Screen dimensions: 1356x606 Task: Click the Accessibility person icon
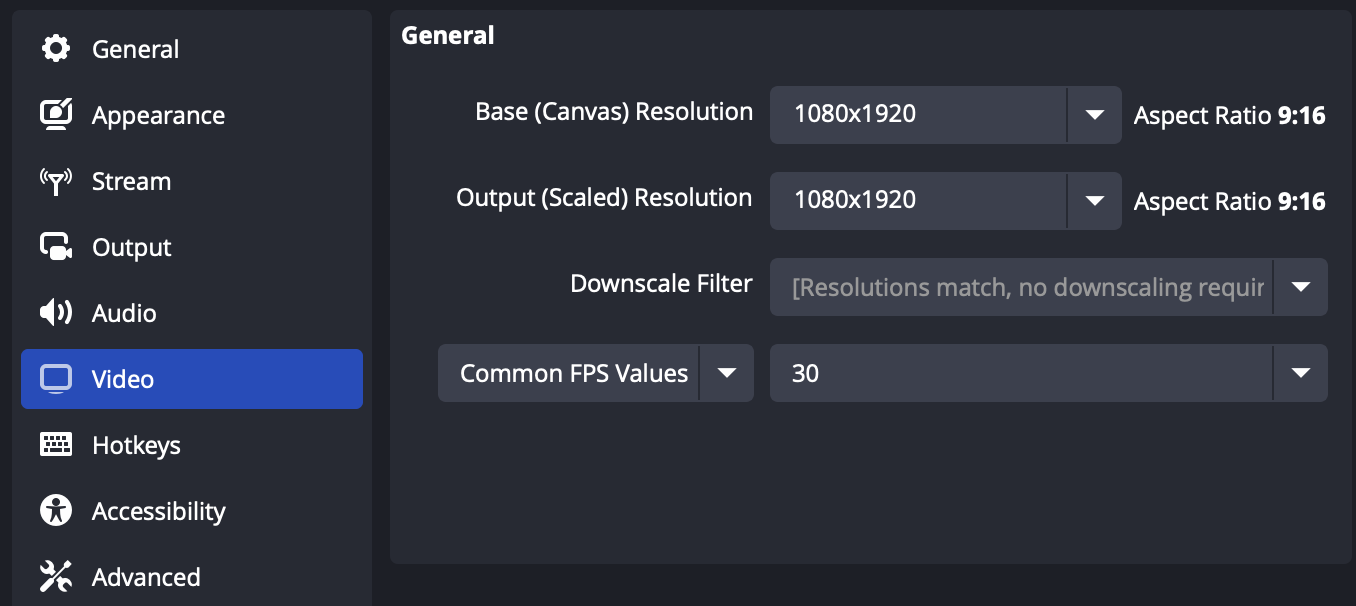coord(56,511)
